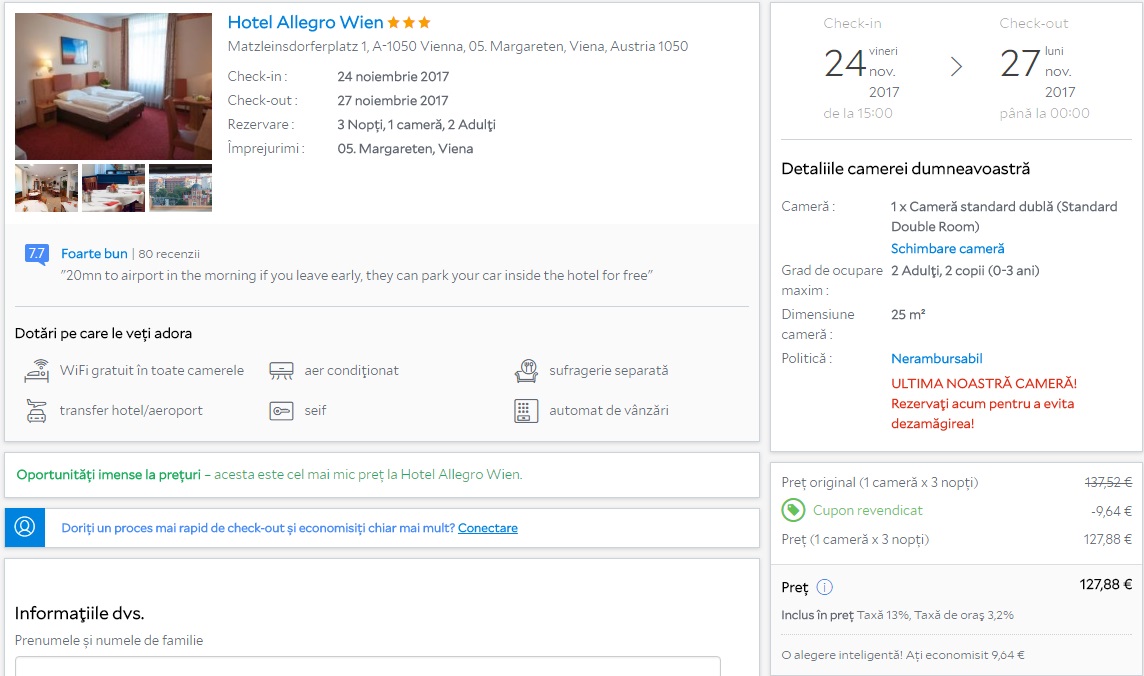Click the vending machine icon
This screenshot has width=1144, height=676.
[x=526, y=411]
